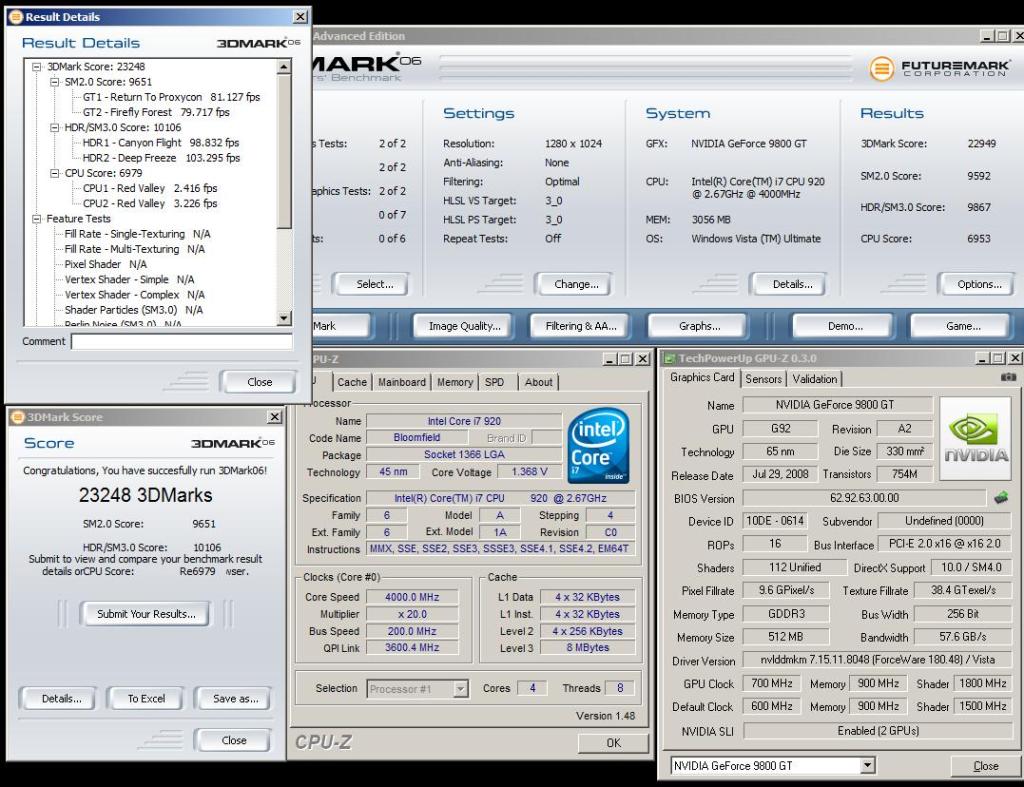Collapse the 3DMark Score tree node
Image resolution: width=1024 pixels, height=787 pixels.
tap(37, 67)
